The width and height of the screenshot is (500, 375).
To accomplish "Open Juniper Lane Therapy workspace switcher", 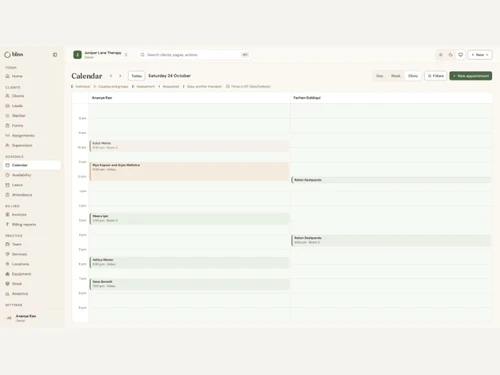I will [100, 55].
